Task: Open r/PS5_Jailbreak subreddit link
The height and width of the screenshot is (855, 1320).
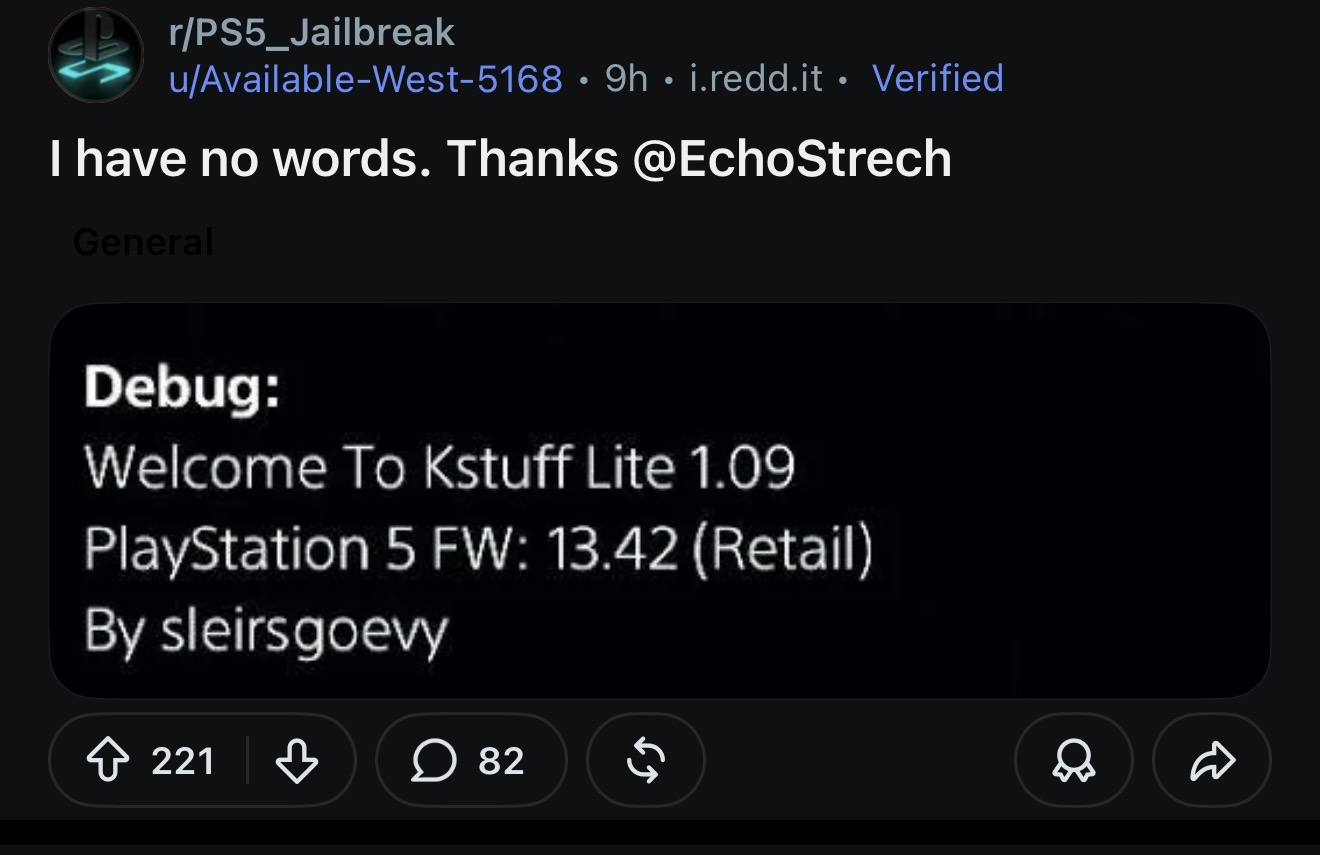Action: (x=312, y=32)
